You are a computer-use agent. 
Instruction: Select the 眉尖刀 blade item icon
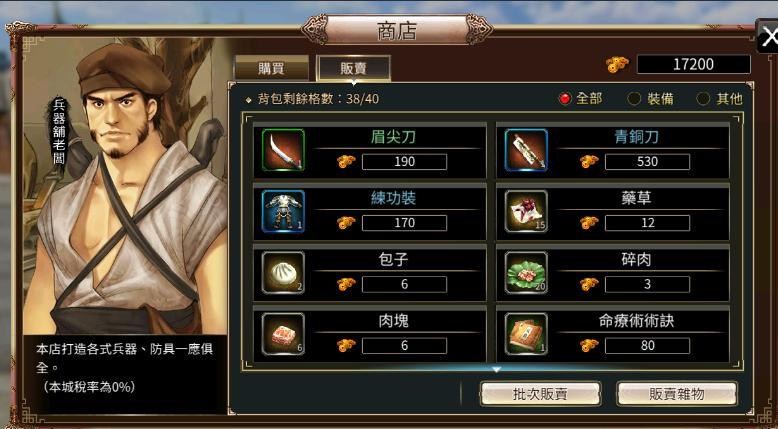(283, 150)
